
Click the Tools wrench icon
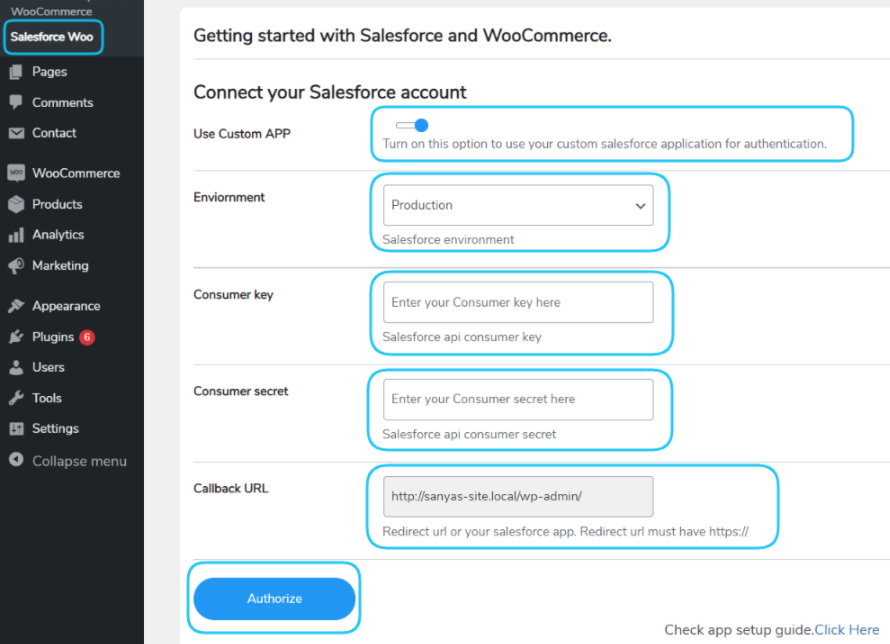pos(16,398)
